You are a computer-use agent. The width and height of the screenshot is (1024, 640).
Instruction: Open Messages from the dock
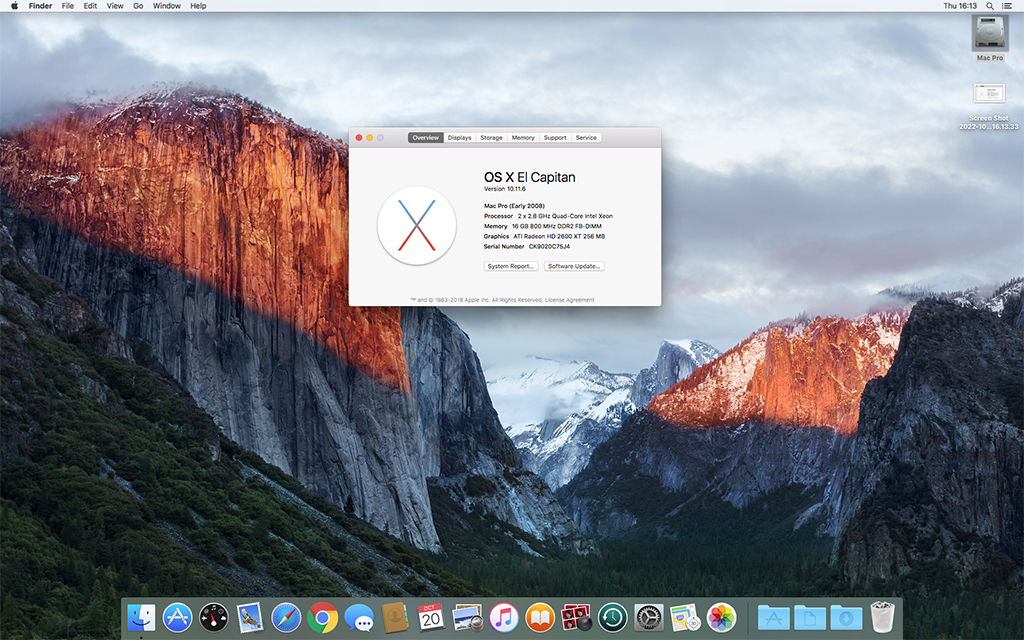click(x=358, y=617)
